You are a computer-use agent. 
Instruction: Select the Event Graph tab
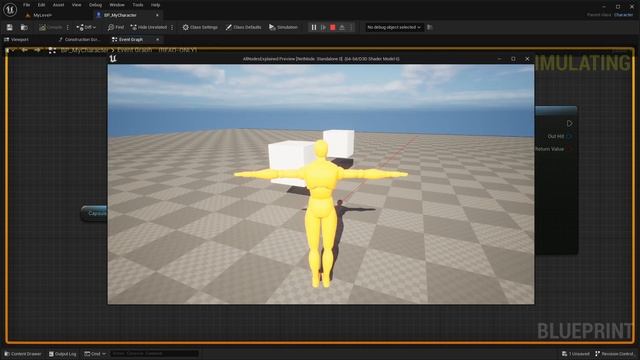coord(131,40)
